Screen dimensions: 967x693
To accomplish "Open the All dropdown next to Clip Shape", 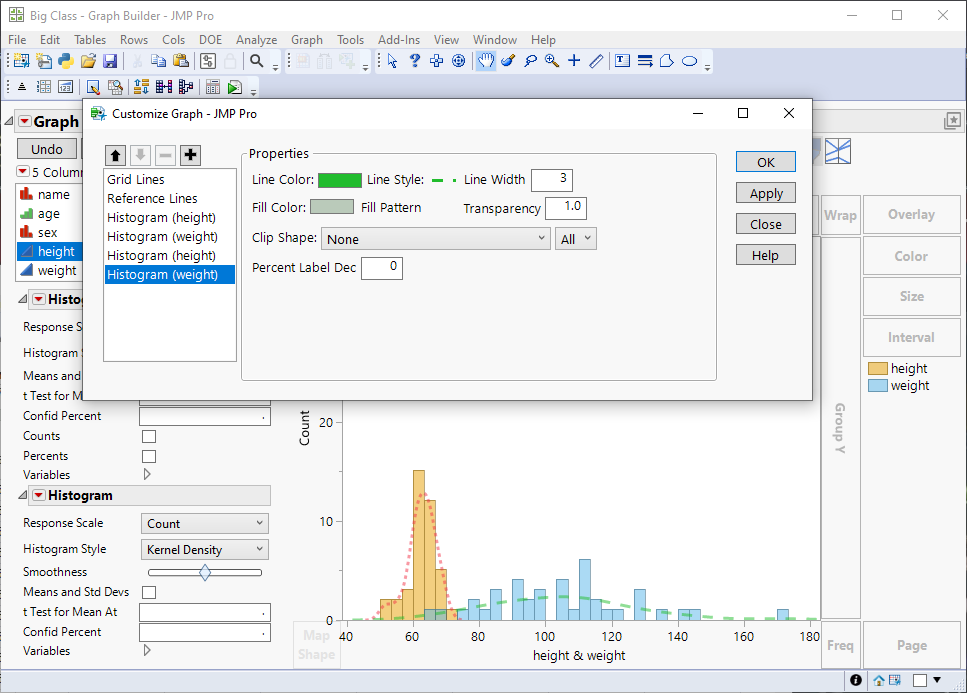I will coord(576,239).
